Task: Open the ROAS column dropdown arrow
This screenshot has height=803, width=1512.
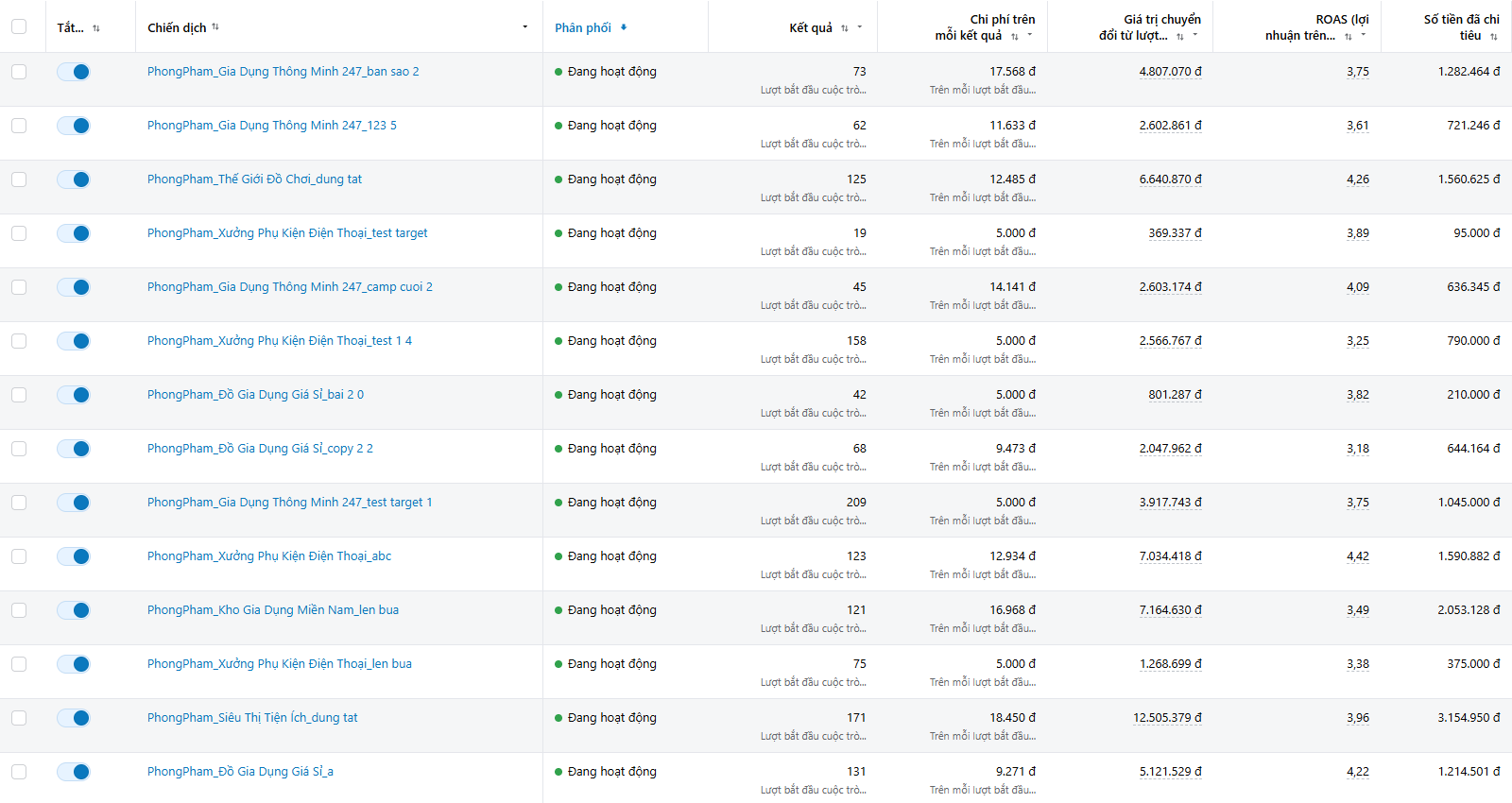Action: coord(1364,35)
